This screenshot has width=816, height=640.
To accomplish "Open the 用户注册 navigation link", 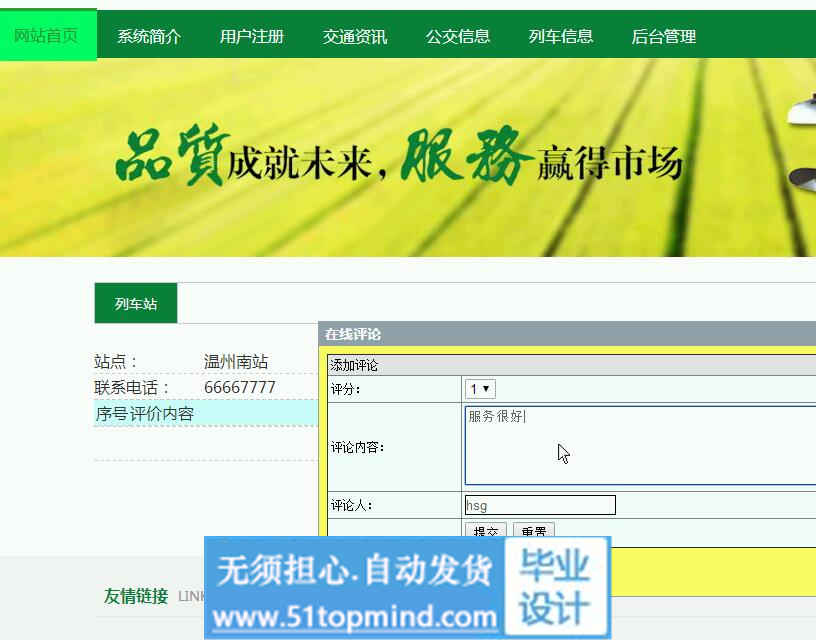I will click(x=252, y=37).
